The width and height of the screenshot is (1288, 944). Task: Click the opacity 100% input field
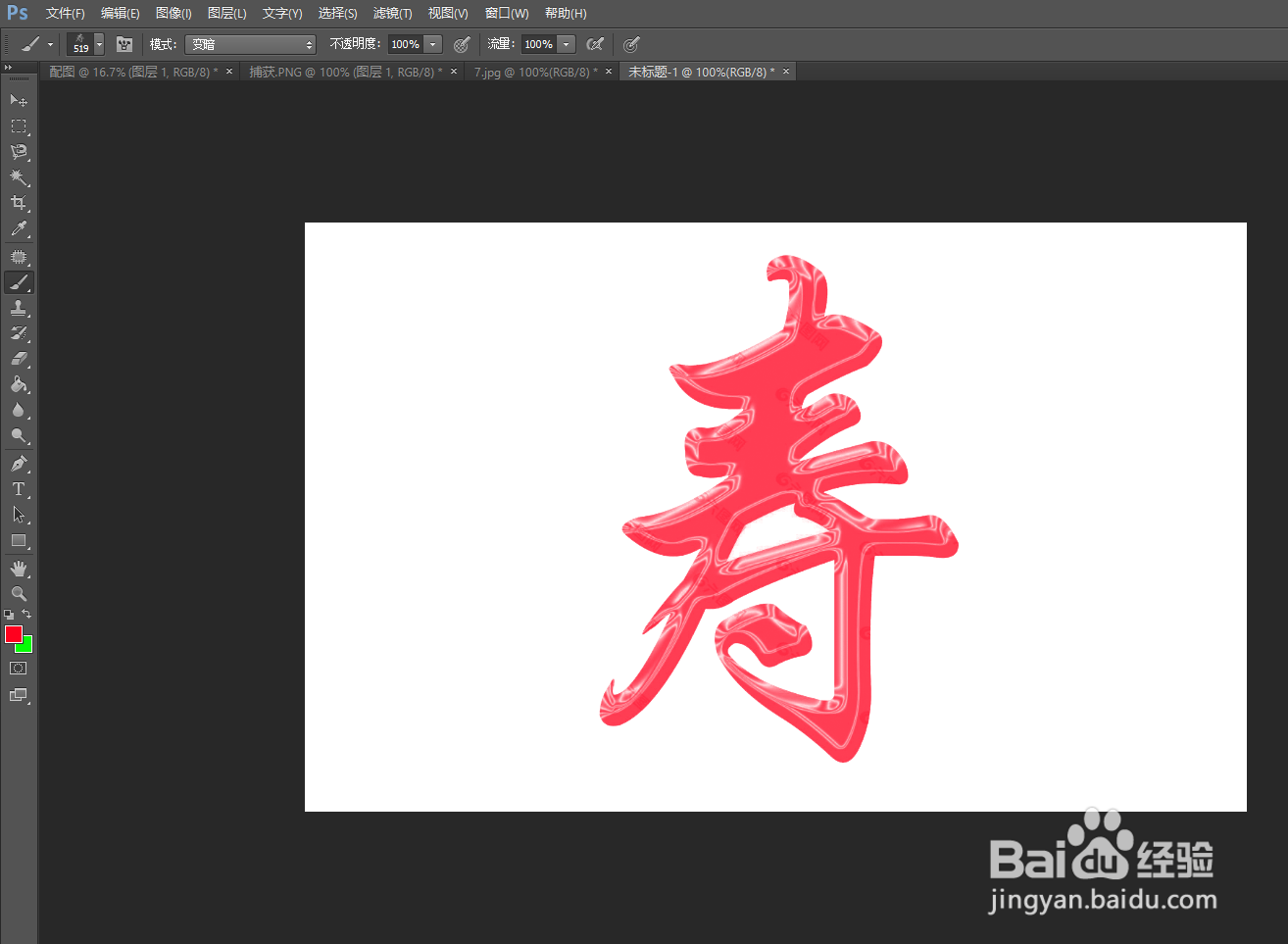(406, 44)
